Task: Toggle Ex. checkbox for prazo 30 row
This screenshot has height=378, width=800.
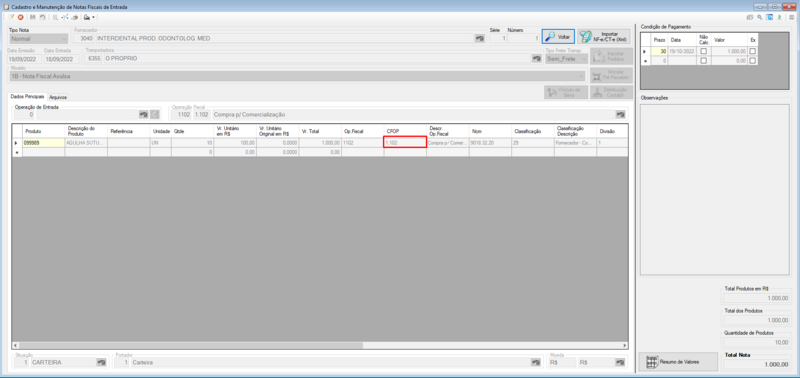Action: 753,52
